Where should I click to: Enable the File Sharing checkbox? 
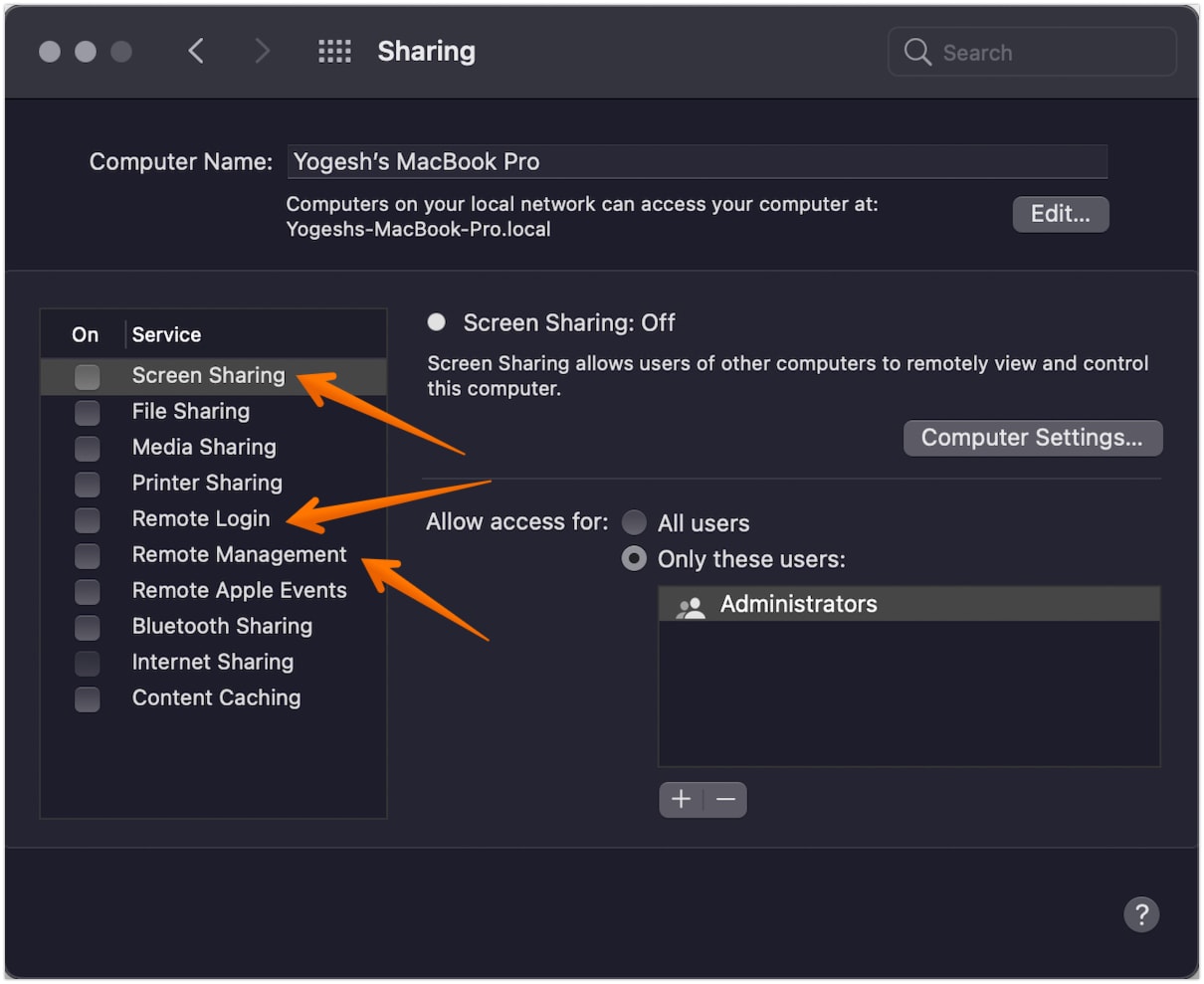(x=87, y=412)
